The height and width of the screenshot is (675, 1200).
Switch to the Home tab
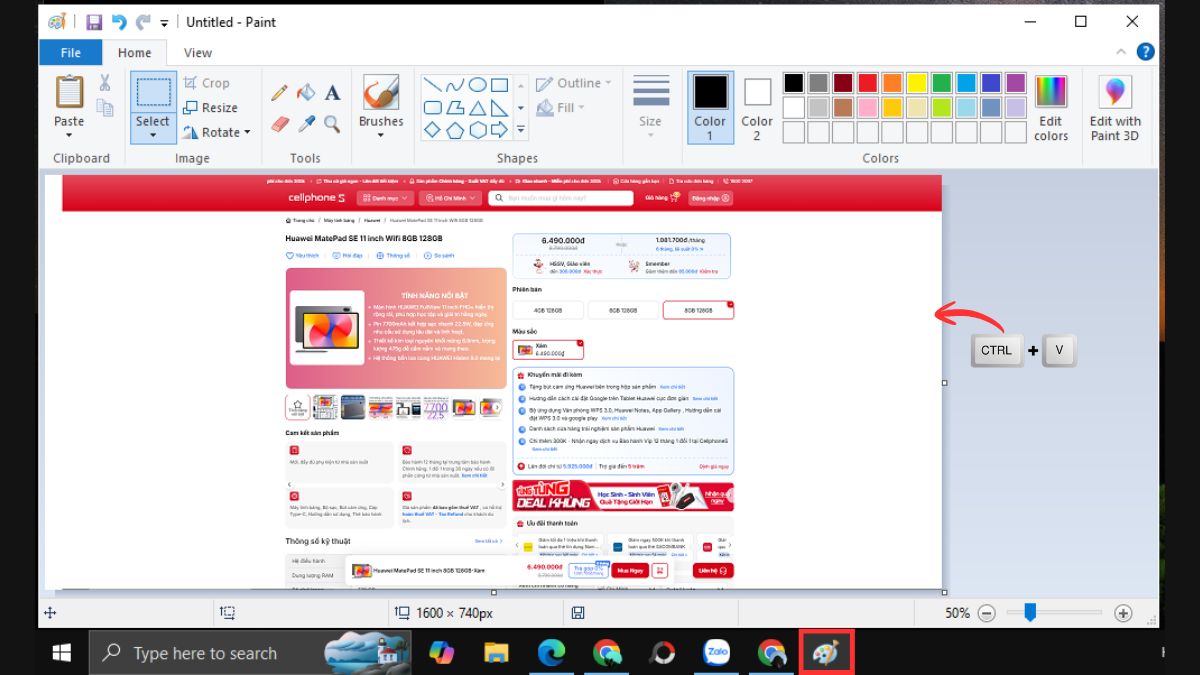tap(135, 53)
